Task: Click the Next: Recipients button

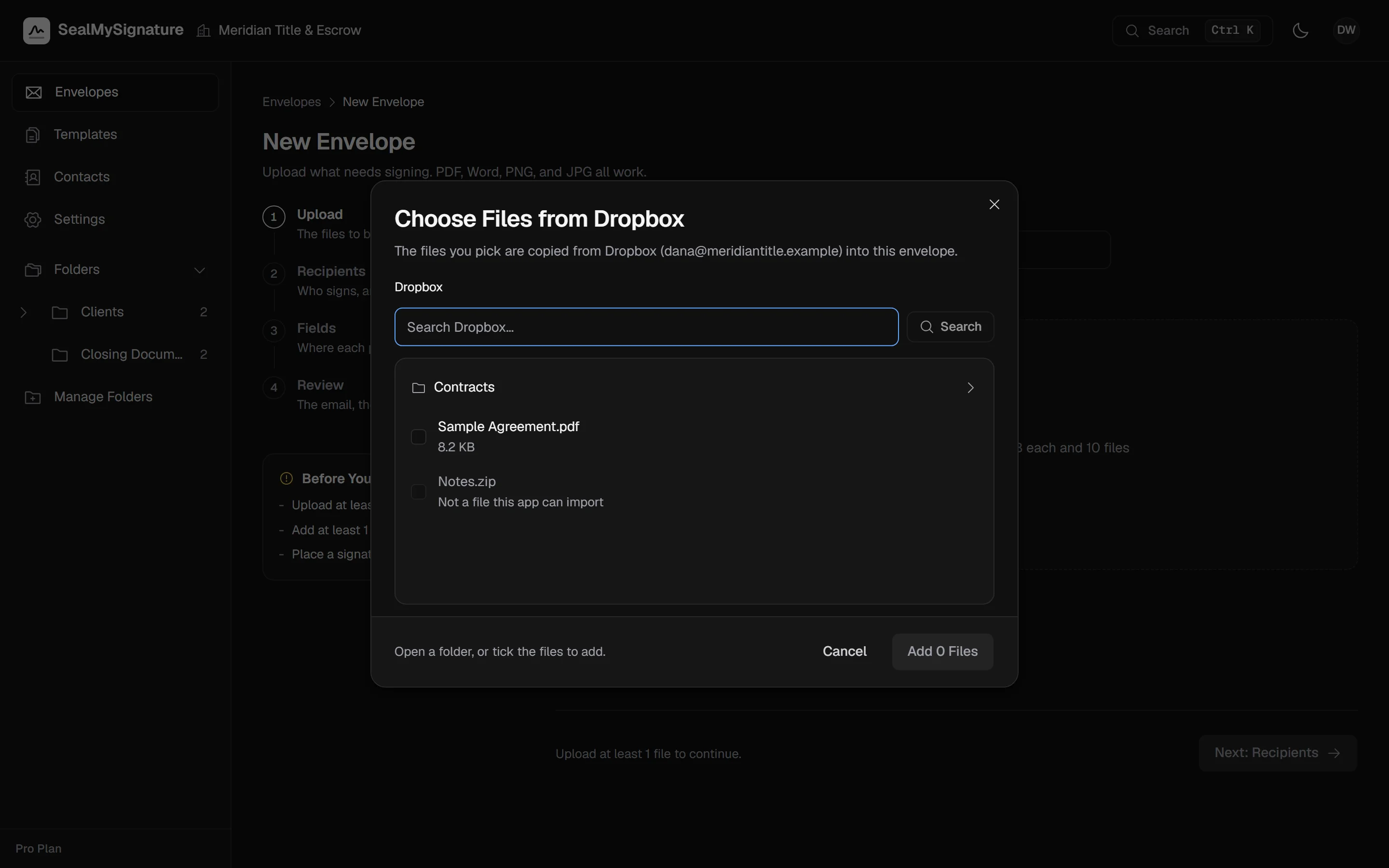Action: 1278,753
